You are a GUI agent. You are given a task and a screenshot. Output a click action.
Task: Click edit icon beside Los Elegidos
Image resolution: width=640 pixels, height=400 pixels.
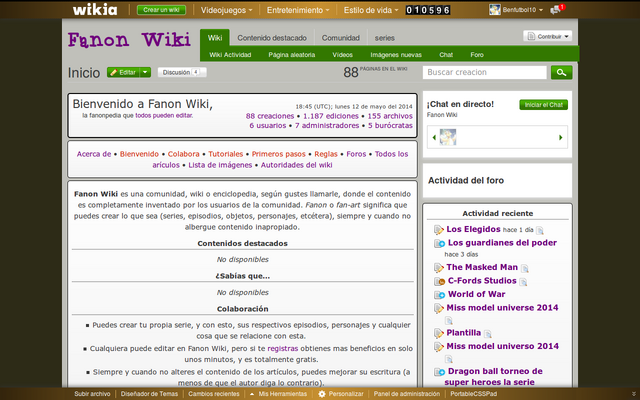pos(438,230)
